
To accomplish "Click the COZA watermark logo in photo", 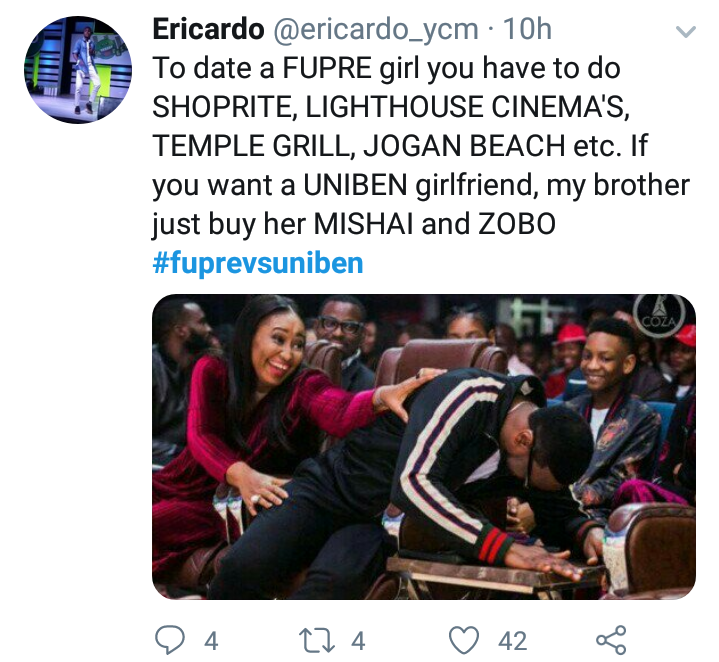I will [x=659, y=315].
